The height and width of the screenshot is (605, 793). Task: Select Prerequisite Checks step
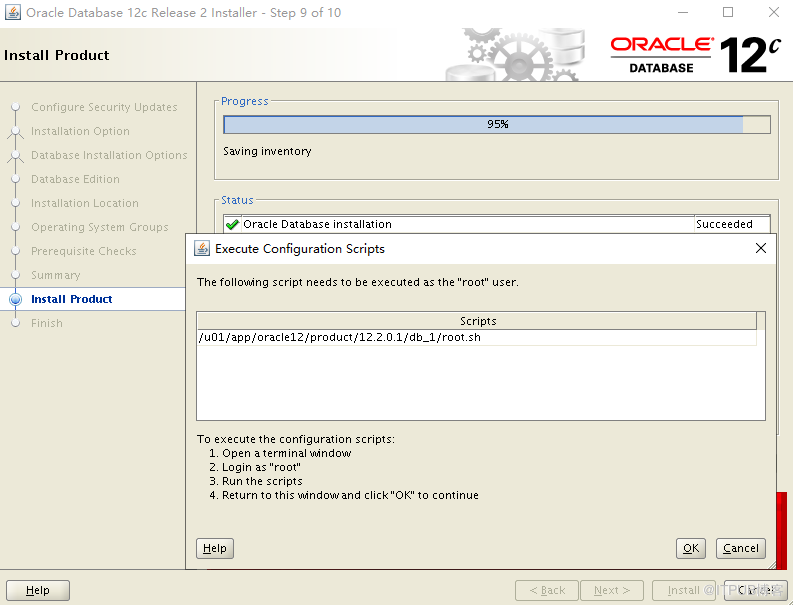coord(84,251)
